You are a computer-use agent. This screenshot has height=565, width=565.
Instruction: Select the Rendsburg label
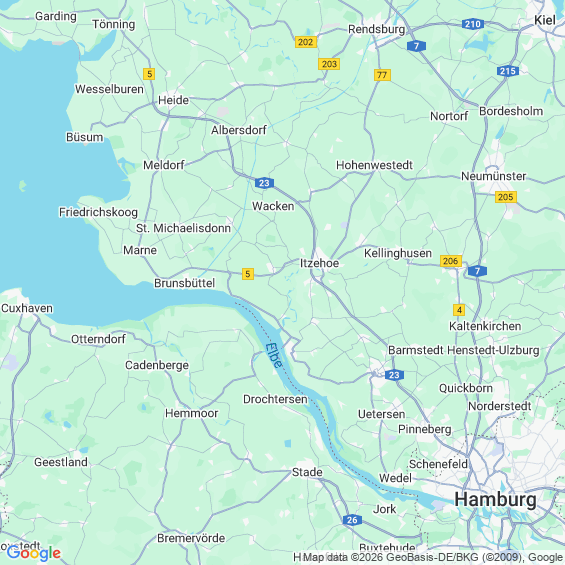[377, 29]
